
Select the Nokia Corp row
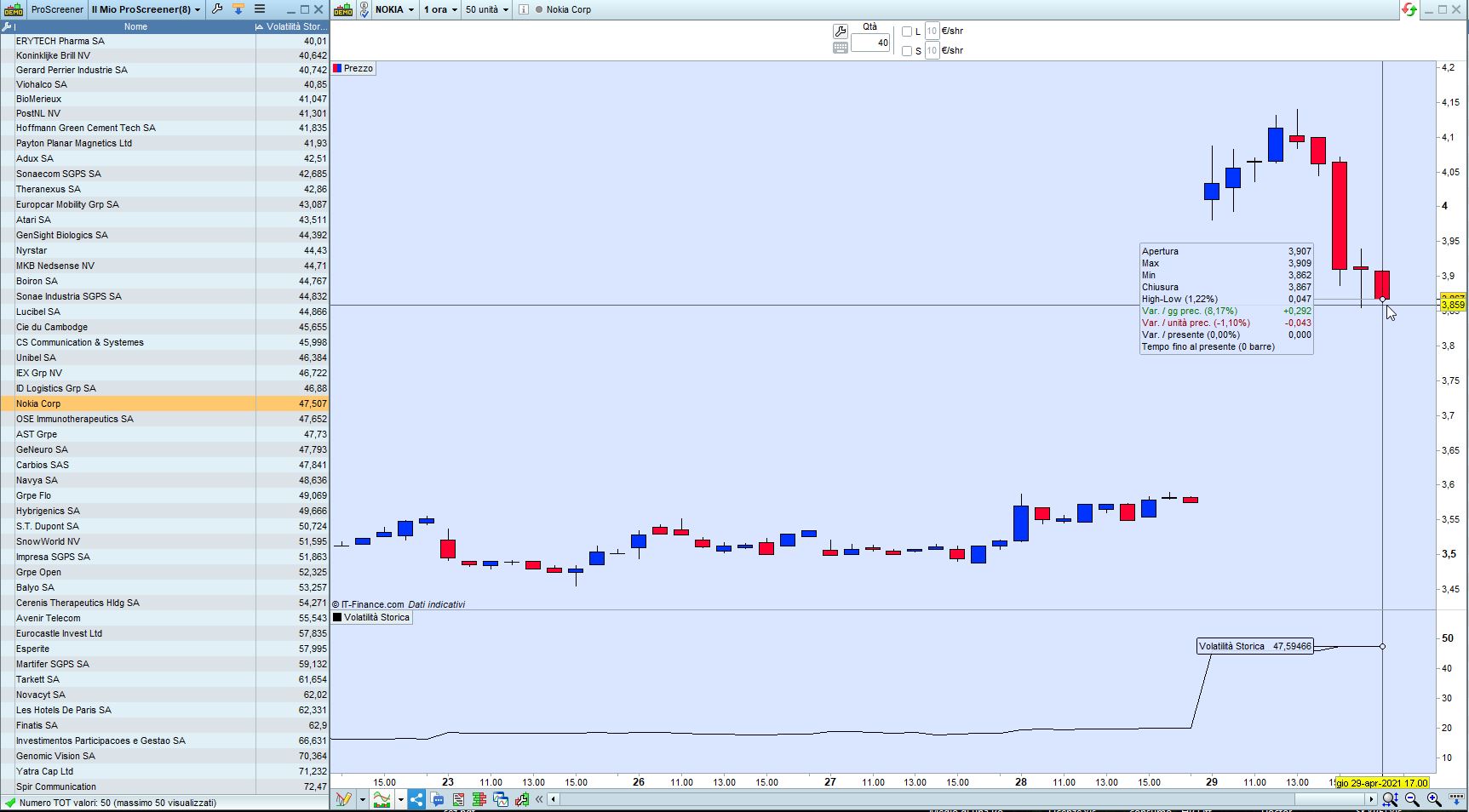[x=164, y=403]
